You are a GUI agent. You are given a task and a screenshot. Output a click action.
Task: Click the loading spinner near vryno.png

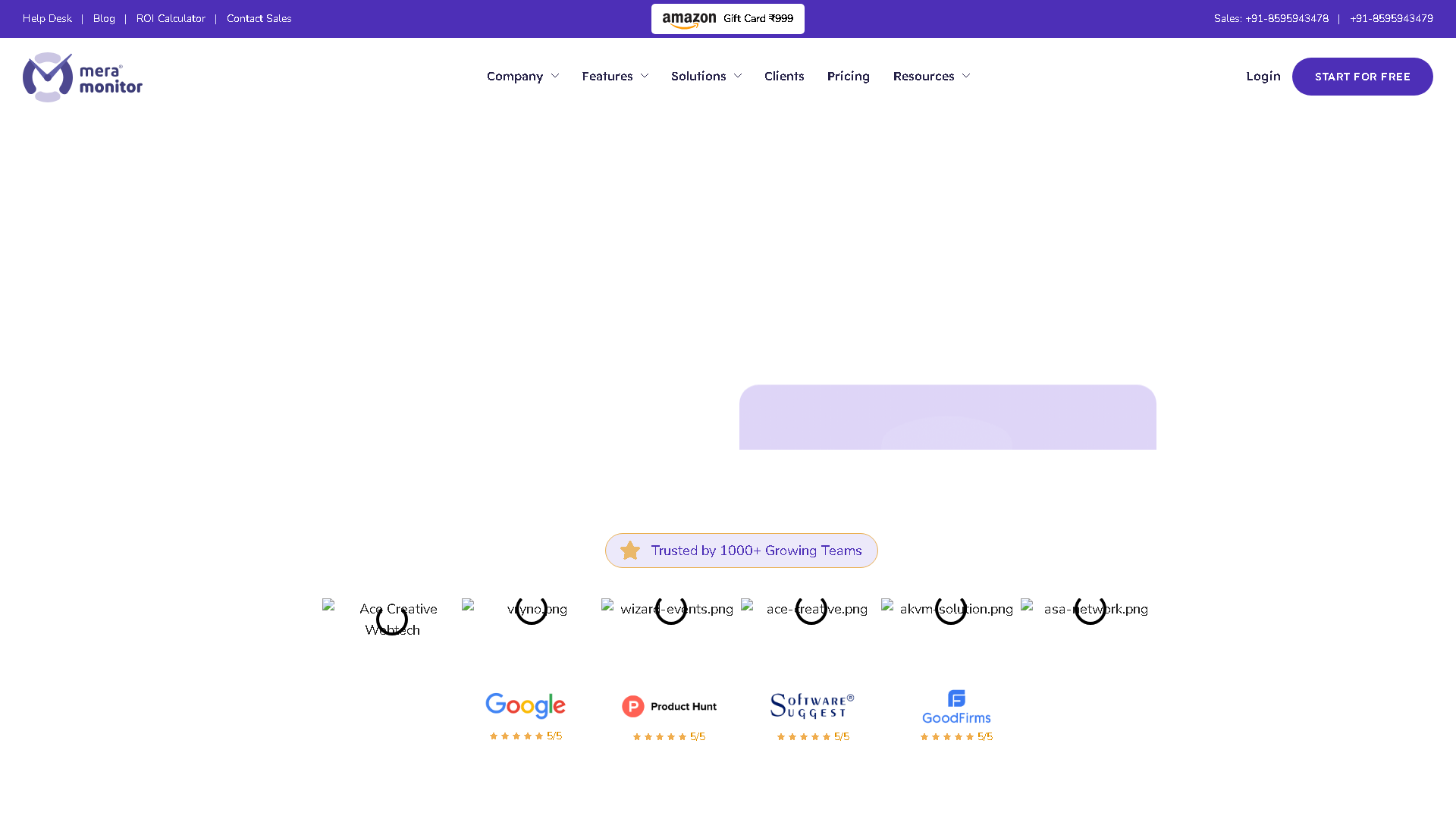coord(532,610)
